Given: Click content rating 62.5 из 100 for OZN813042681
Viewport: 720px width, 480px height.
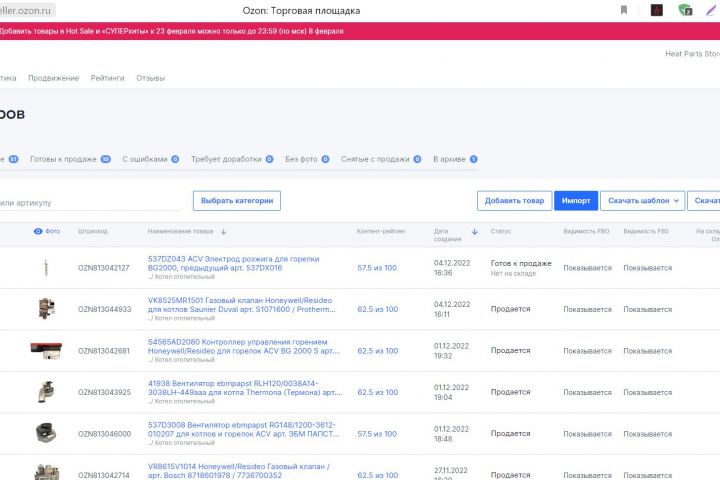Looking at the screenshot, I should point(377,351).
